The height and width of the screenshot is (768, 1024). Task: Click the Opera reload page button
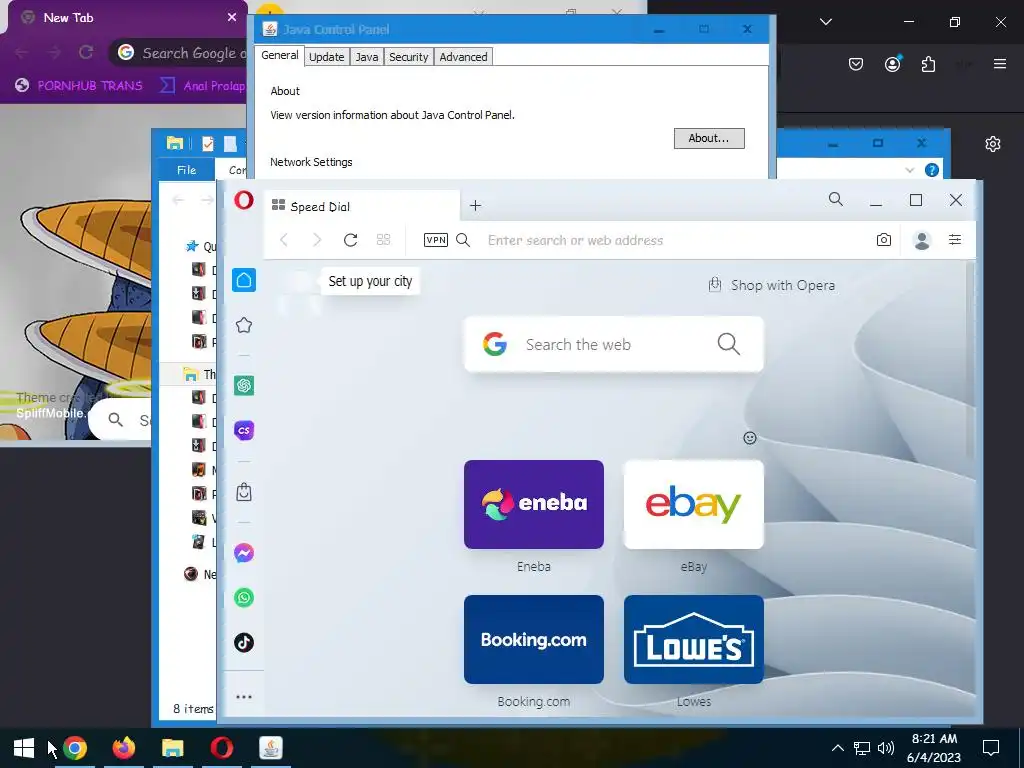click(351, 240)
